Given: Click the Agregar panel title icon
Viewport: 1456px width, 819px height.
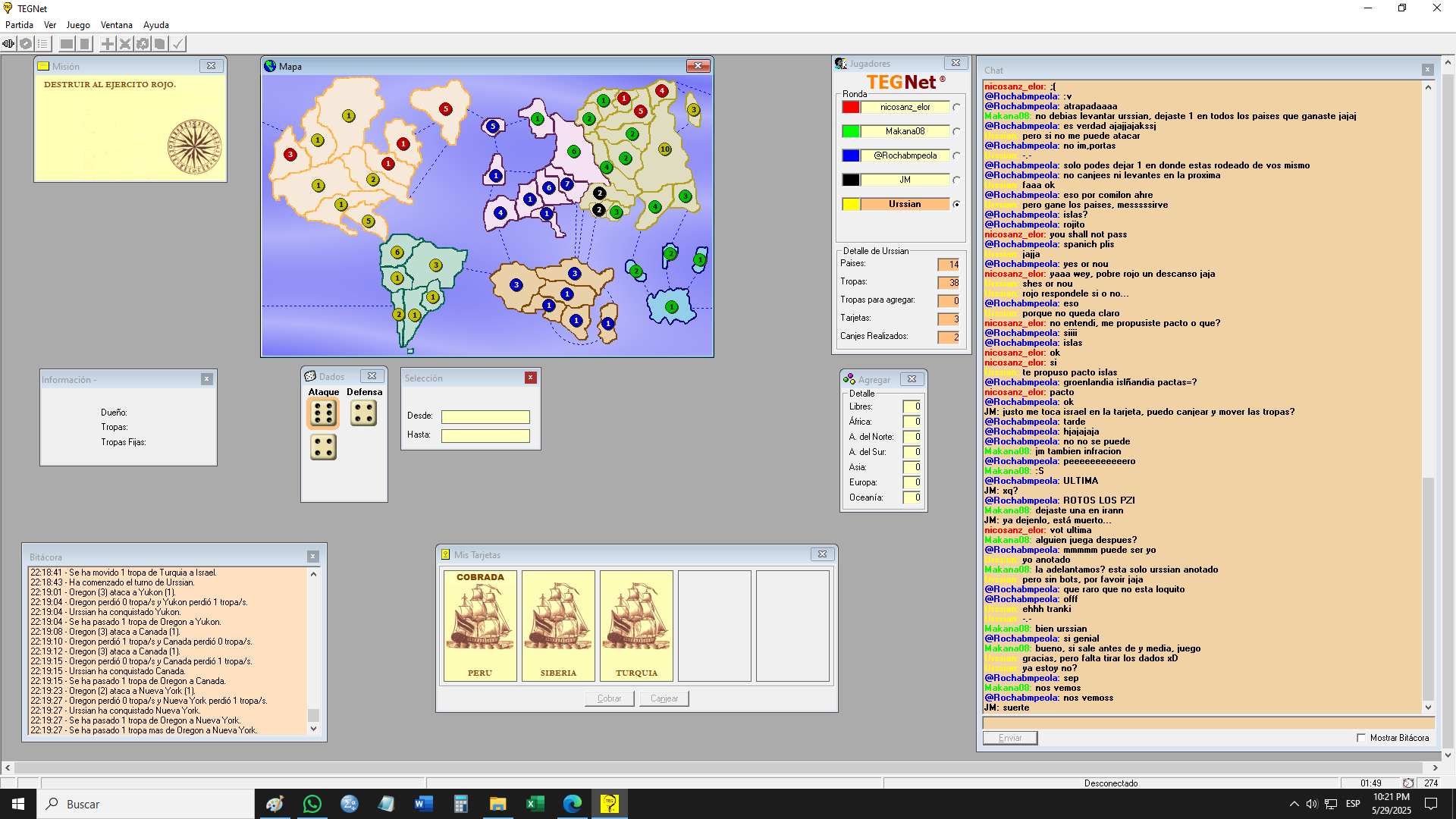Looking at the screenshot, I should coord(849,379).
